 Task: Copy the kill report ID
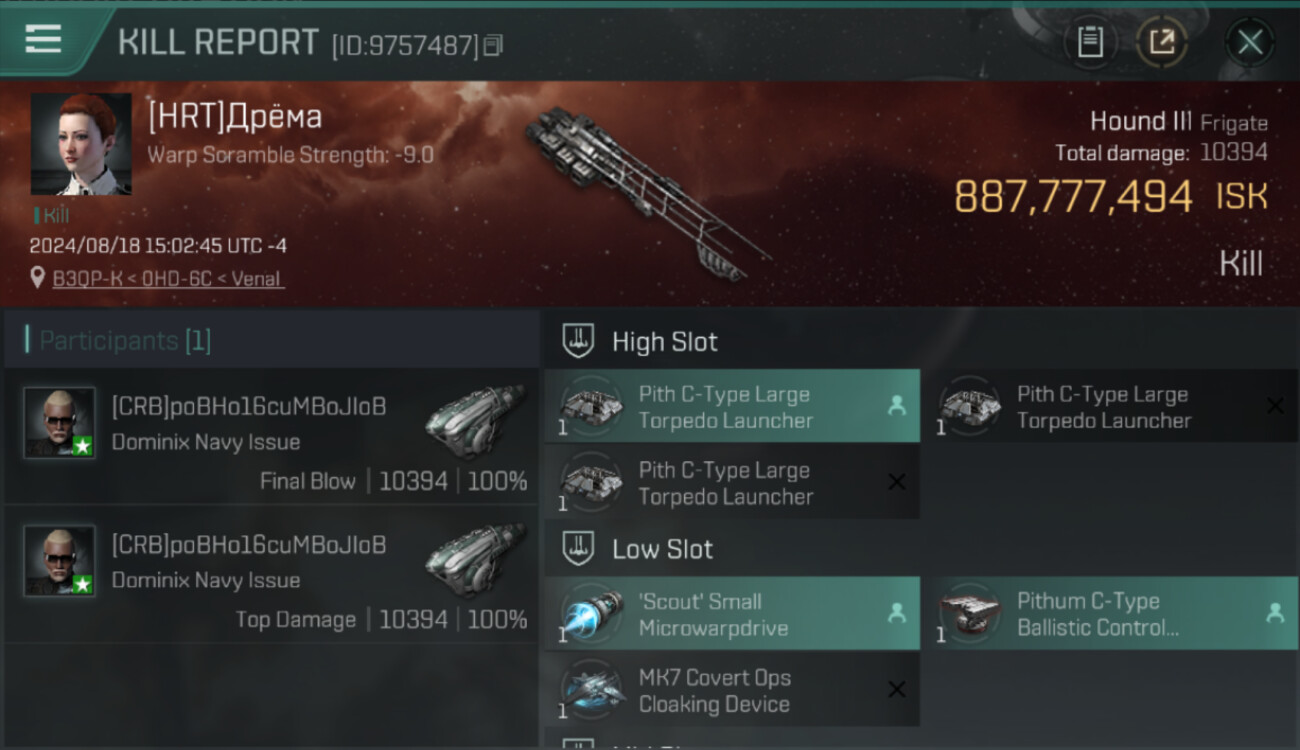point(493,46)
